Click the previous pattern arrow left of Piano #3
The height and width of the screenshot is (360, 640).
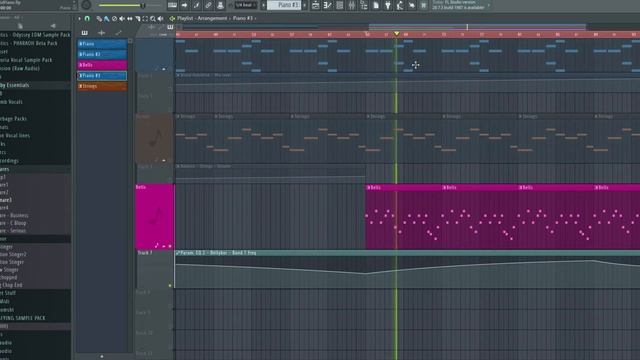tap(263, 5)
